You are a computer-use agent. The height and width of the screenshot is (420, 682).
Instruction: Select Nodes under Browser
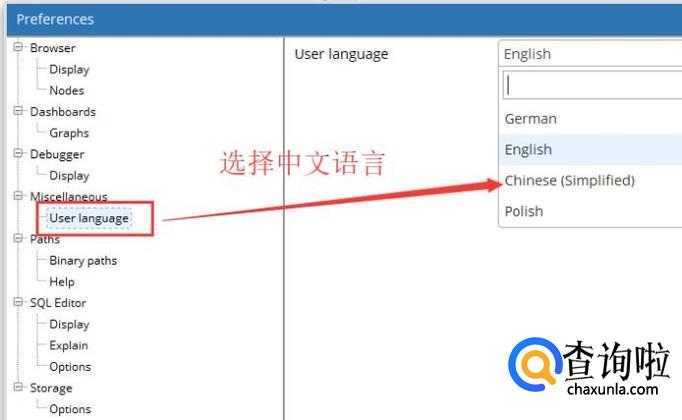67,90
